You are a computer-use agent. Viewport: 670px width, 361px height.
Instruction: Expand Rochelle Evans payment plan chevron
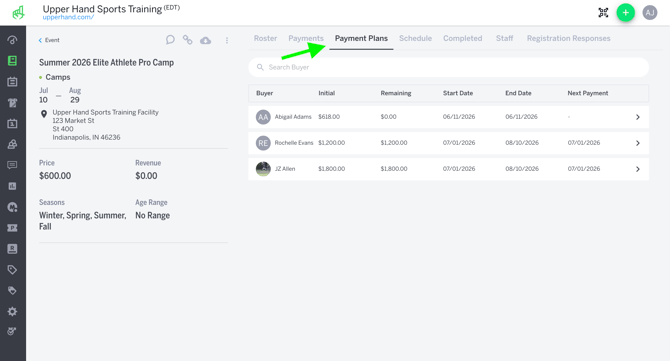click(x=638, y=143)
